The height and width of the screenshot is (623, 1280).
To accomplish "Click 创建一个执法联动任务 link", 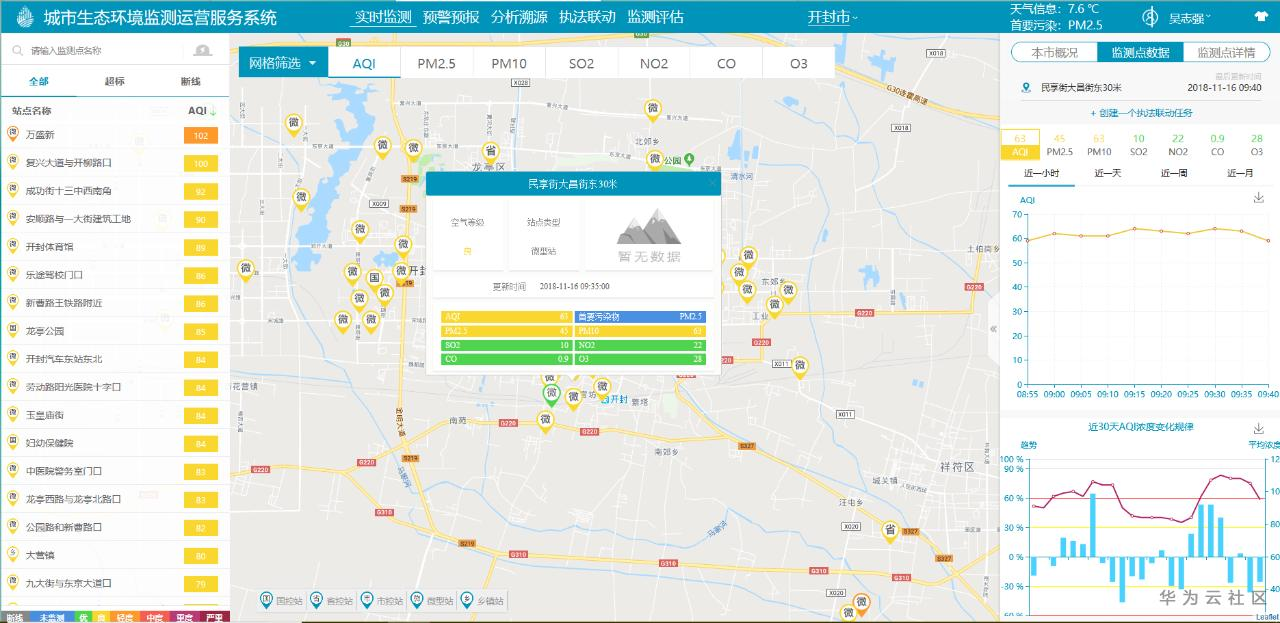I will [1141, 113].
